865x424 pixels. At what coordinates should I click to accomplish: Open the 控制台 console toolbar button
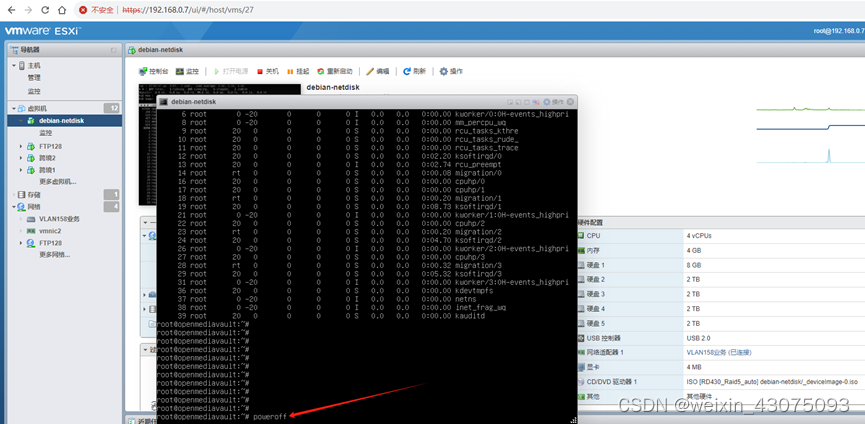tap(154, 71)
